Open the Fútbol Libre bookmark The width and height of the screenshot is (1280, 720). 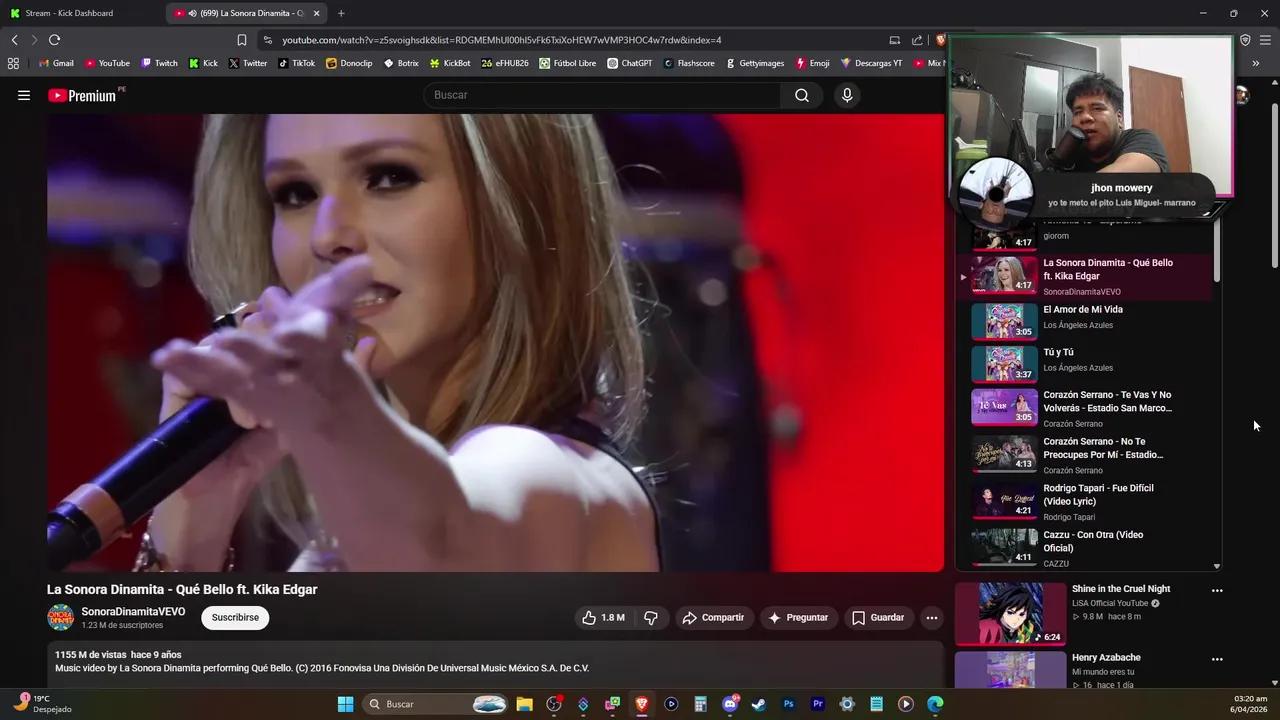(x=567, y=63)
